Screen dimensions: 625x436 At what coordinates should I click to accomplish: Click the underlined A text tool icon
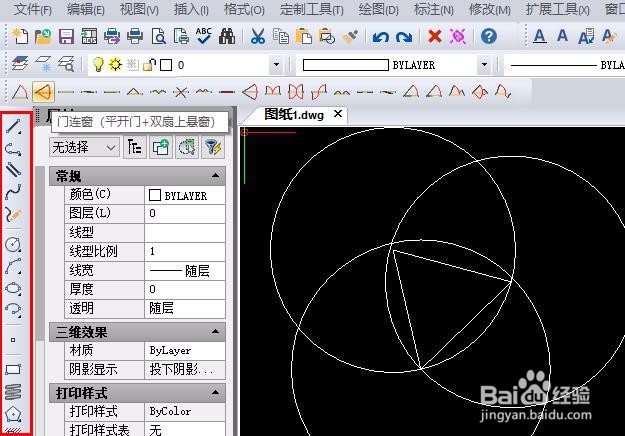pos(540,36)
